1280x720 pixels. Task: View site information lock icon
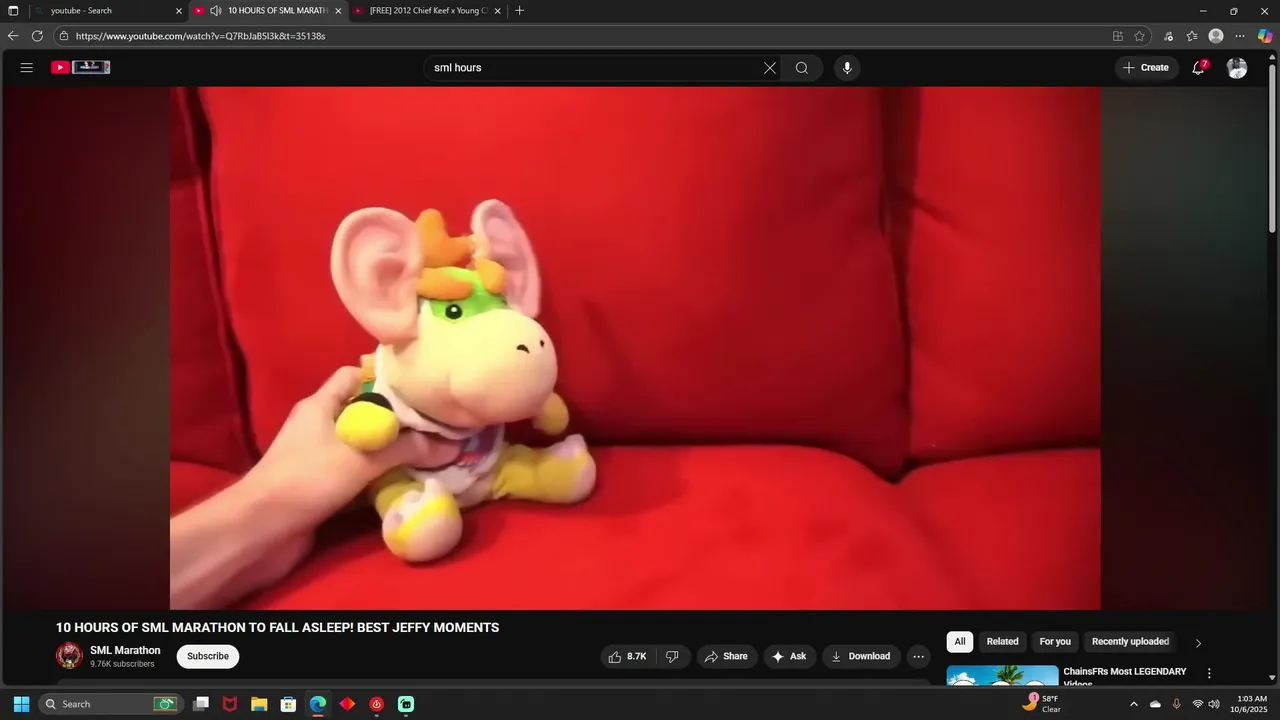(x=63, y=36)
